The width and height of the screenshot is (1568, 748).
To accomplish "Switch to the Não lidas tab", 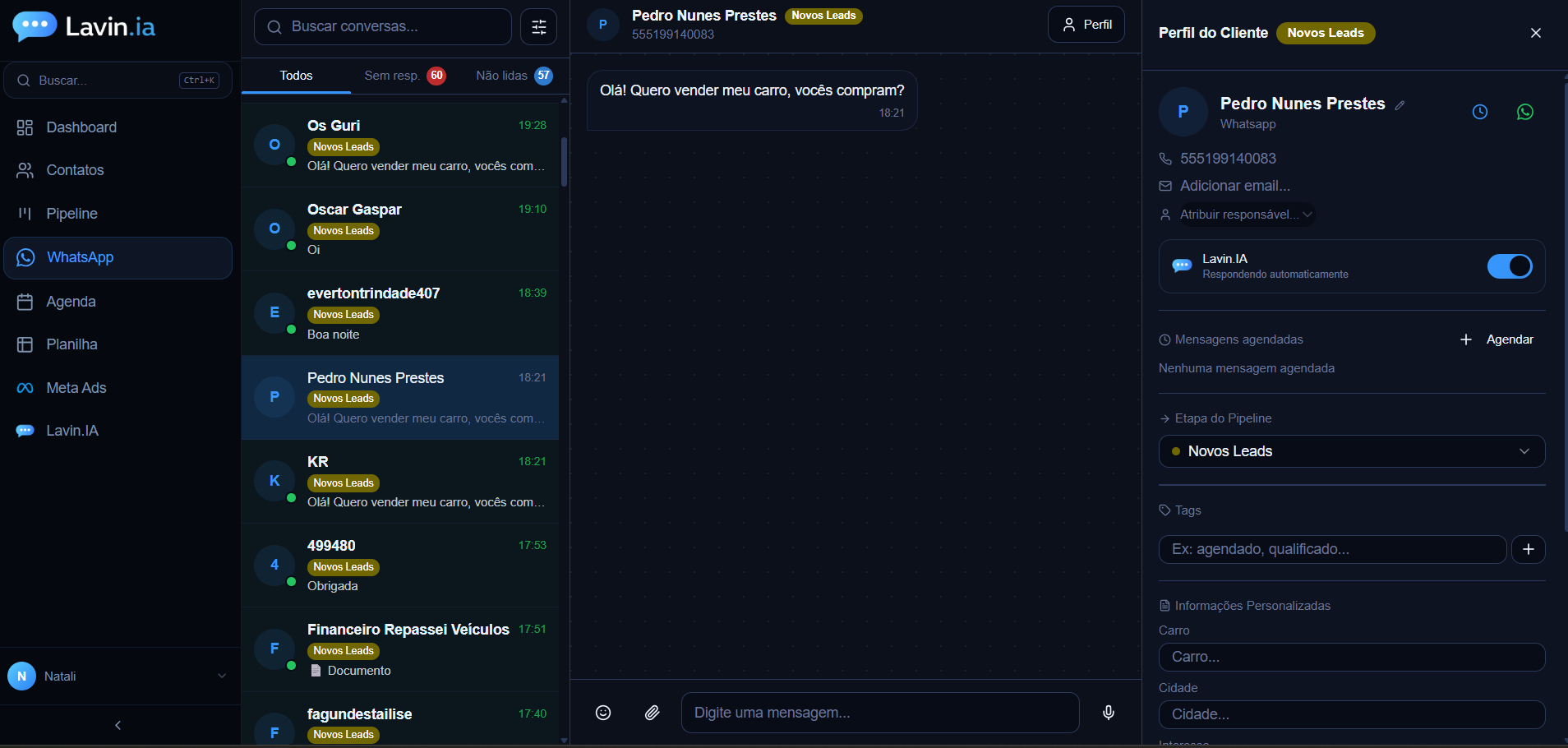I will click(x=514, y=76).
